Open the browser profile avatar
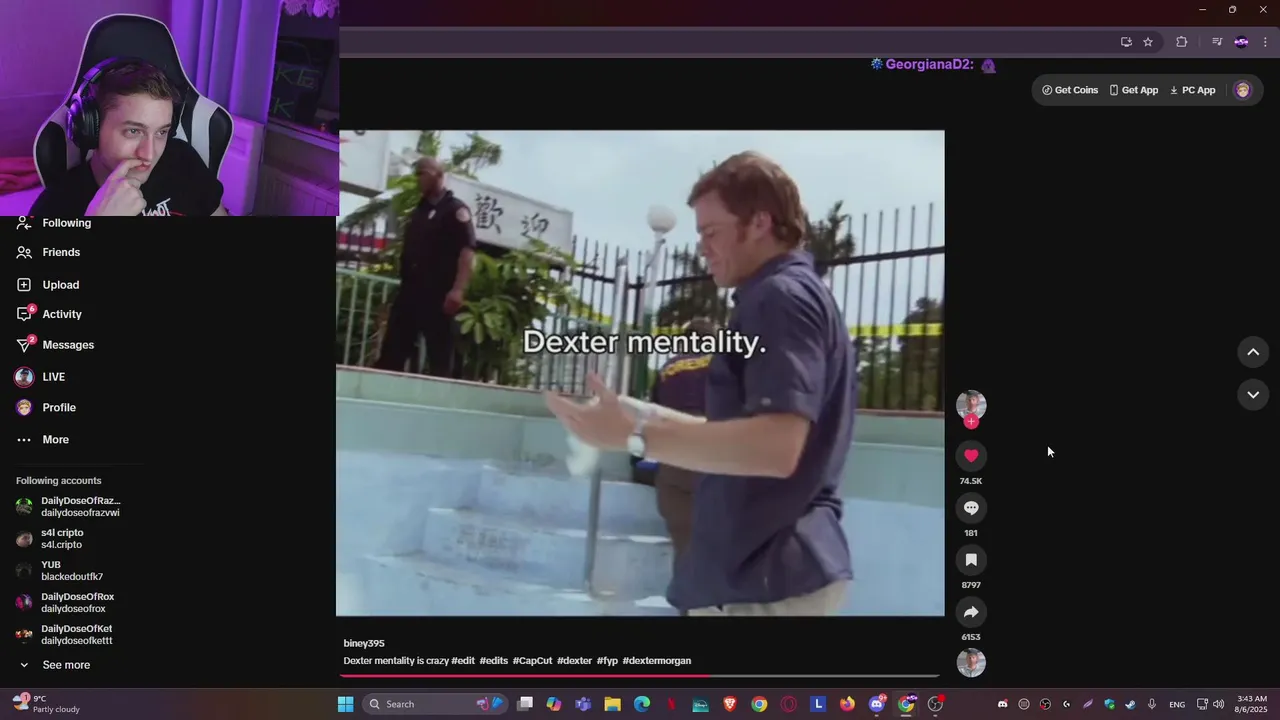Screen dimensions: 1280x720 coord(1241,42)
